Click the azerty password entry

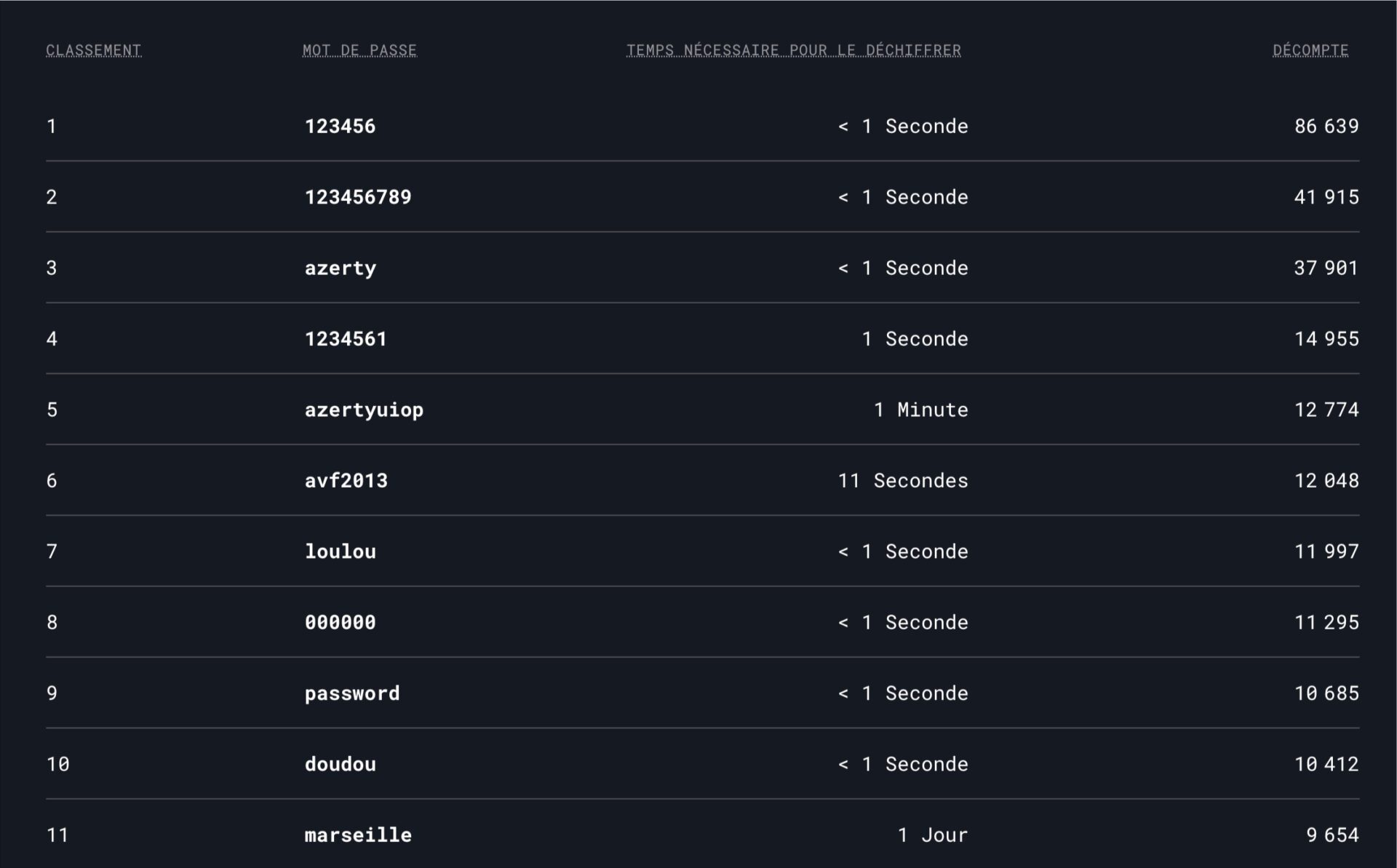(341, 268)
